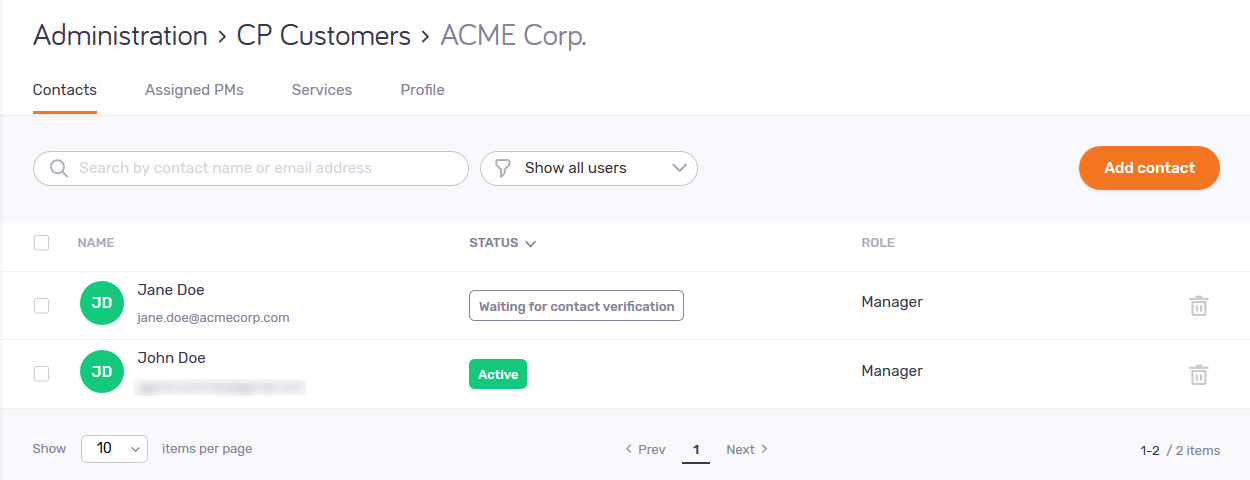
Task: Tick the checkbox beside John Doe
Action: (42, 373)
